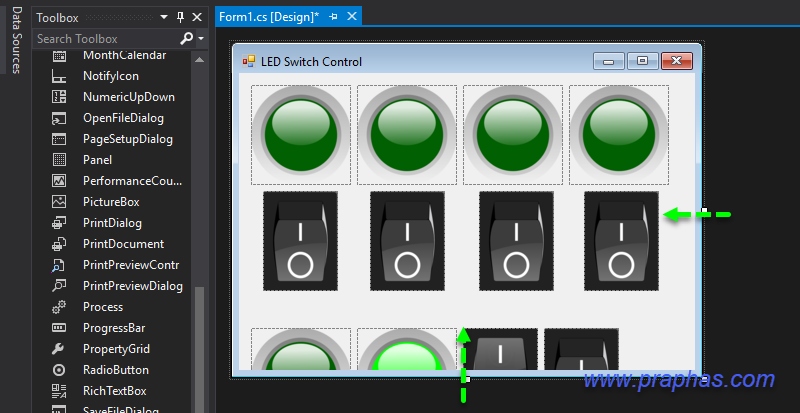This screenshot has width=800, height=413.
Task: Select the PrintPreviewControl magnifier icon
Action: [x=59, y=265]
